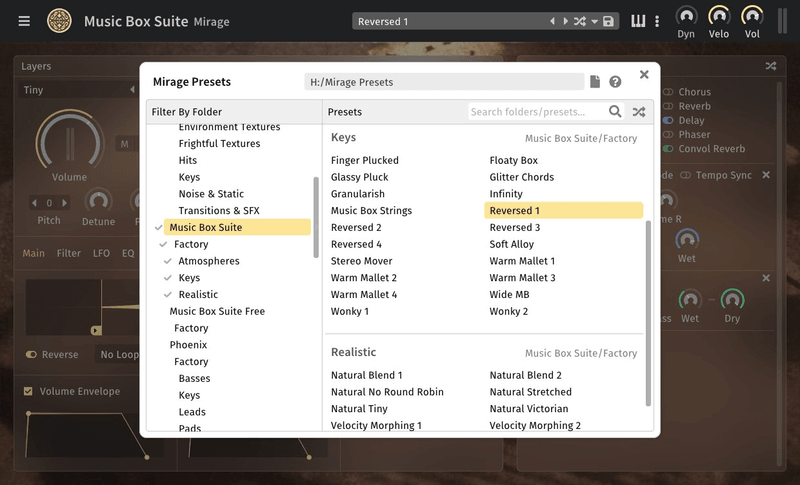Image resolution: width=800 pixels, height=485 pixels.
Task: Toggle the Delay effect switch
Action: pos(668,121)
